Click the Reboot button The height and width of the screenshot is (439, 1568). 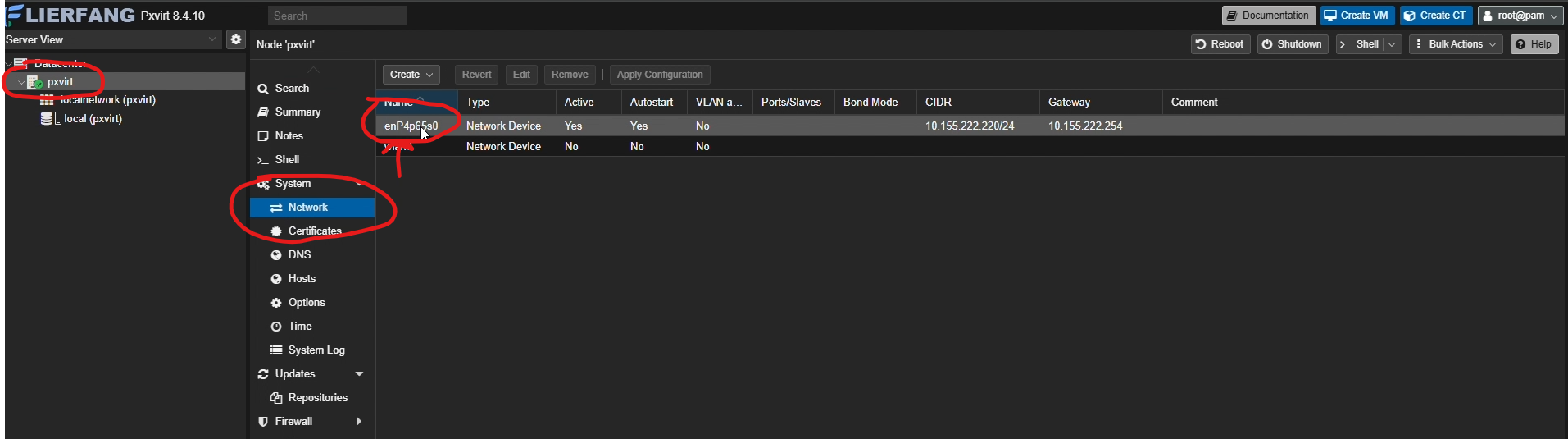tap(1220, 44)
